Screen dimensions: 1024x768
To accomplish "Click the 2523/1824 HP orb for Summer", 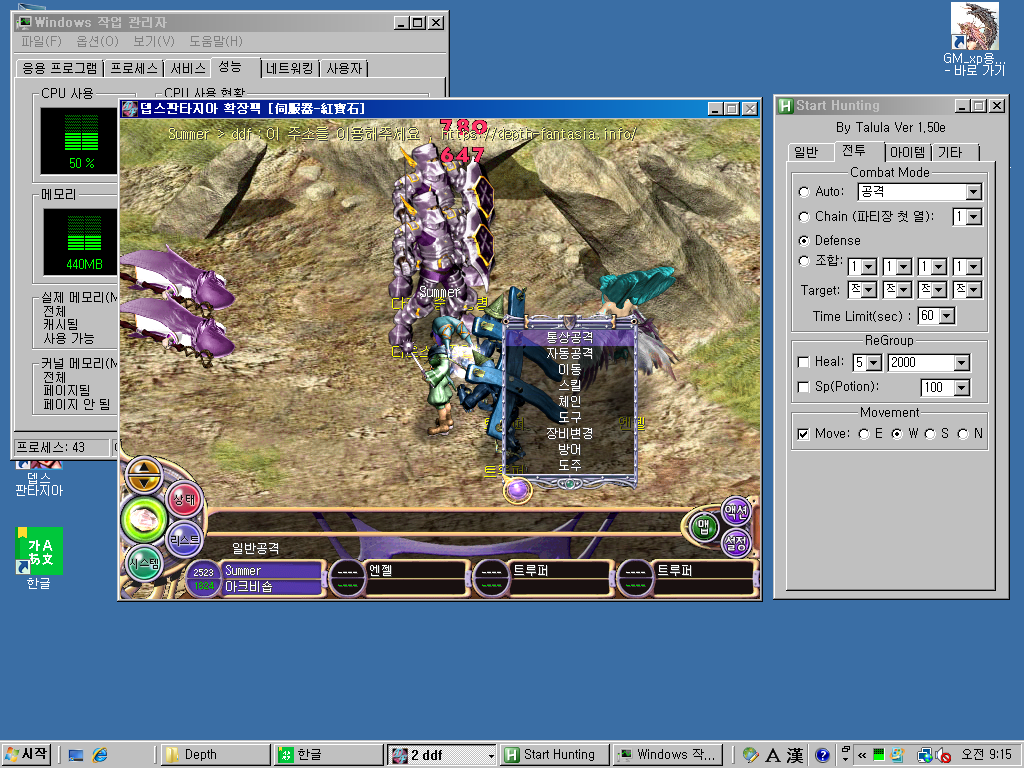I will pos(203,579).
